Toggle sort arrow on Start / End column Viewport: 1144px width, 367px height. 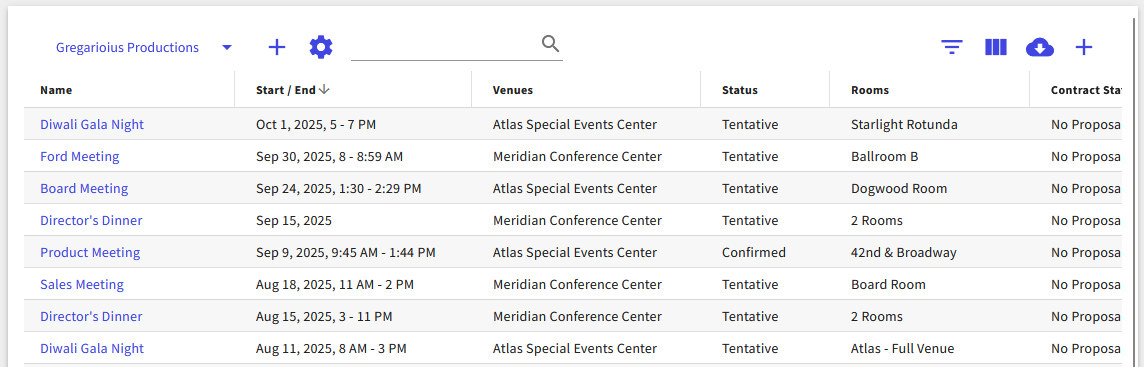click(x=325, y=90)
